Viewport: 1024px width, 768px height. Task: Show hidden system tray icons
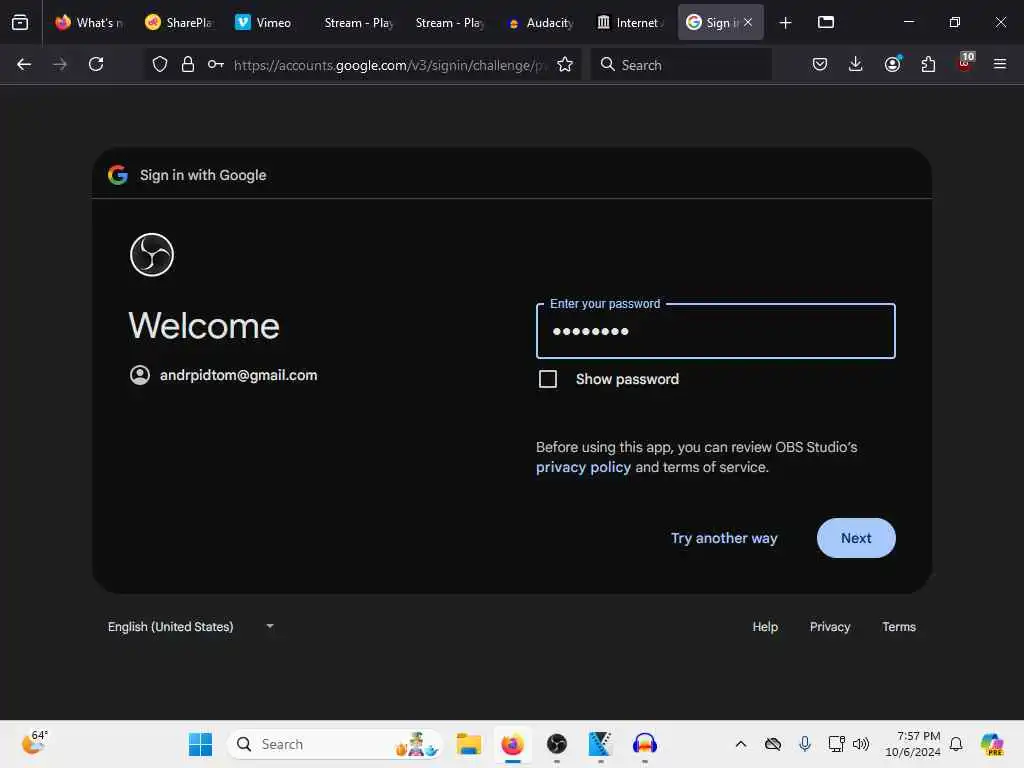pos(741,744)
